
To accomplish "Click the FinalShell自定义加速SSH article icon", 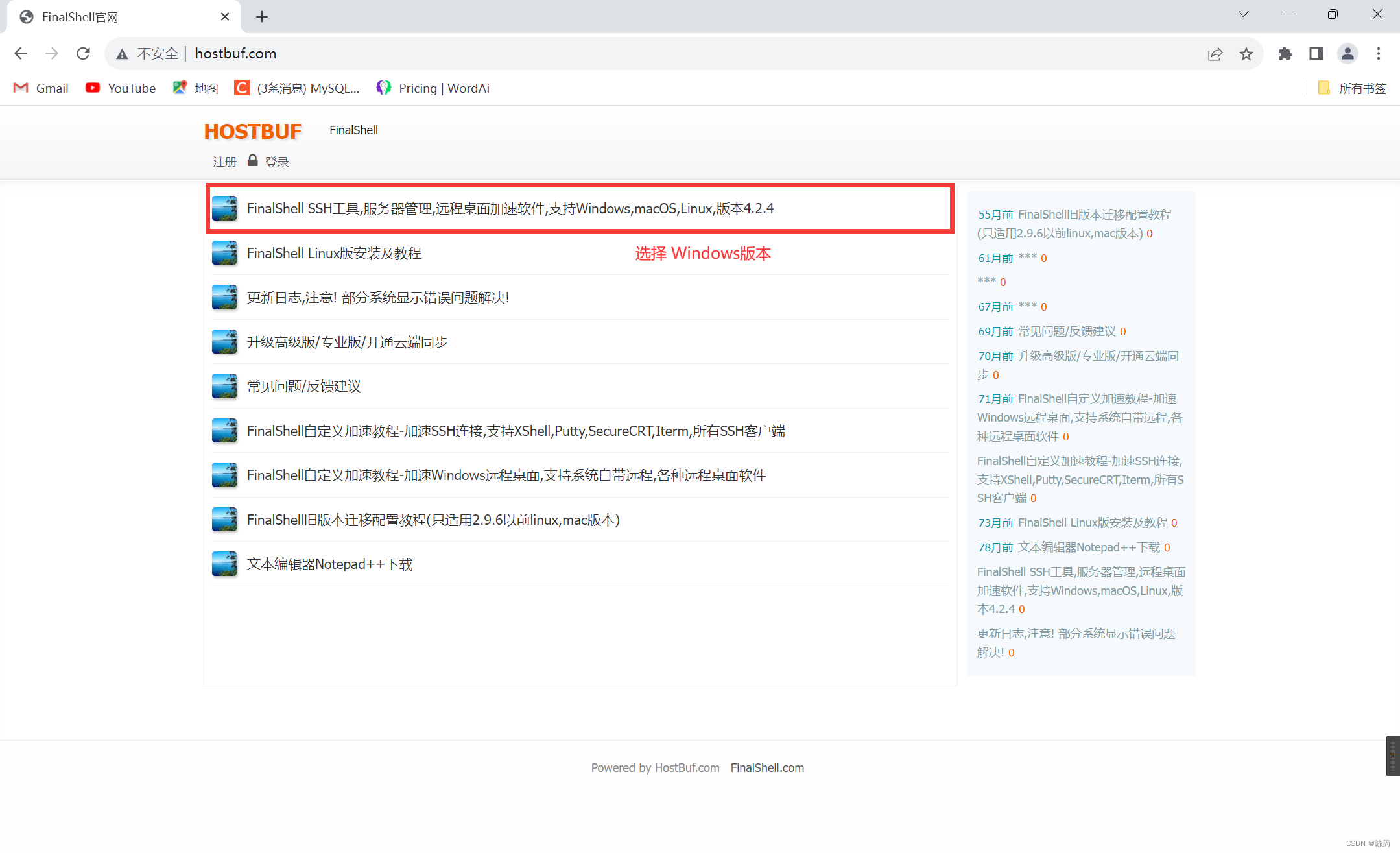I will click(224, 430).
